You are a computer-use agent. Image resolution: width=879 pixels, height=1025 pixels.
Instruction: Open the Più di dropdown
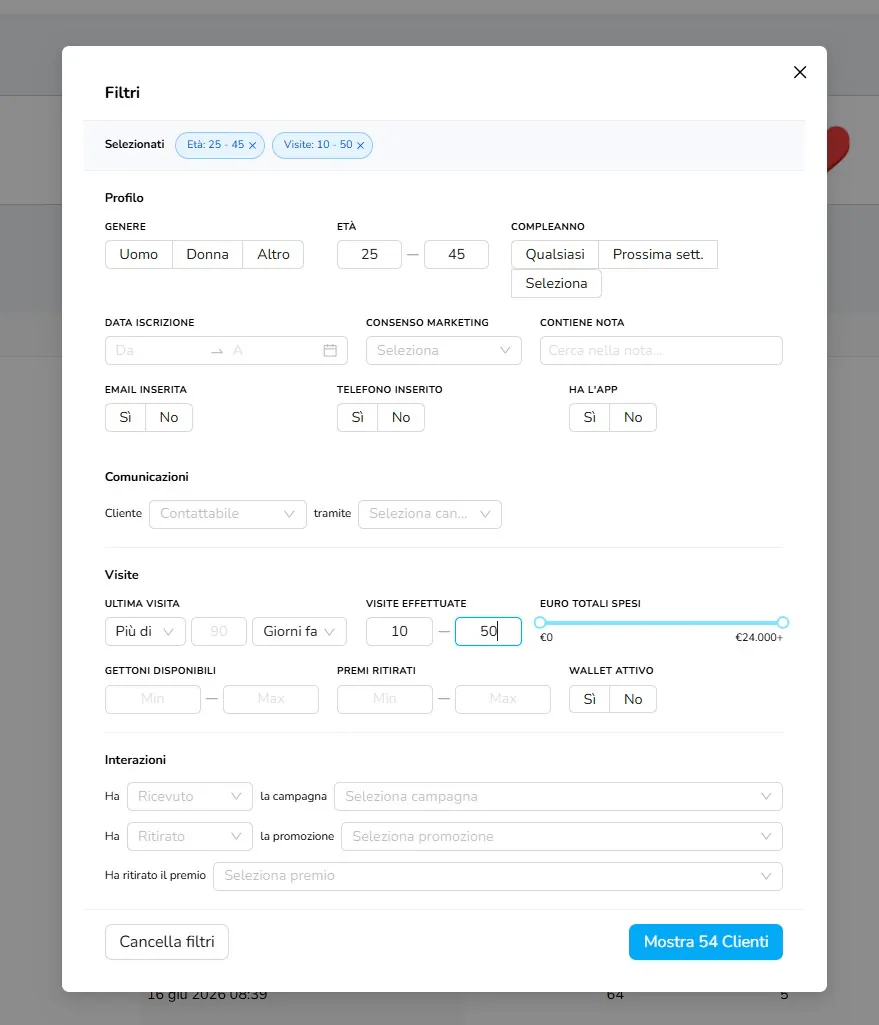pyautogui.click(x=145, y=631)
